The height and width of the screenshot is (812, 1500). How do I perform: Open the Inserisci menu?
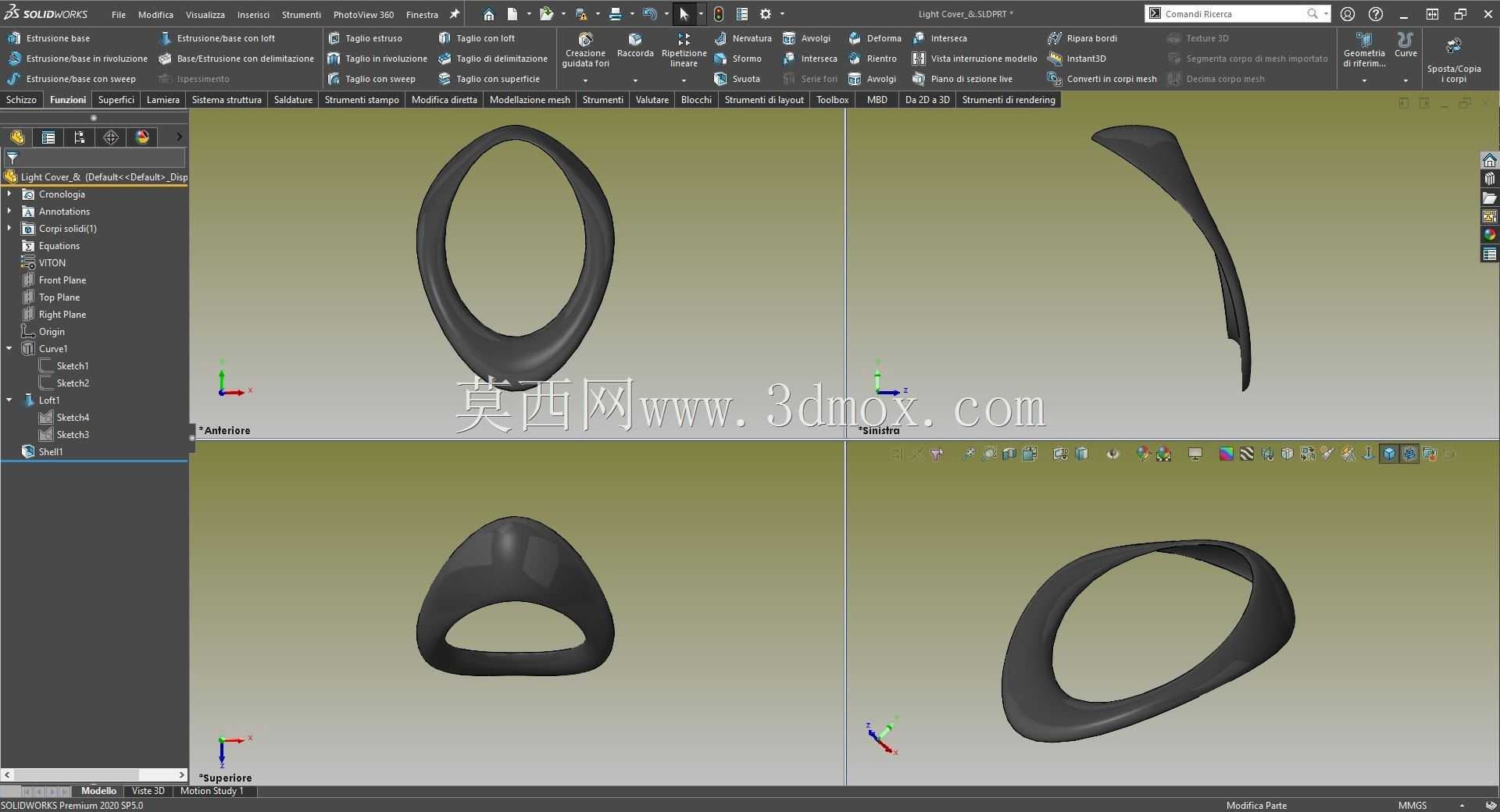(x=253, y=14)
